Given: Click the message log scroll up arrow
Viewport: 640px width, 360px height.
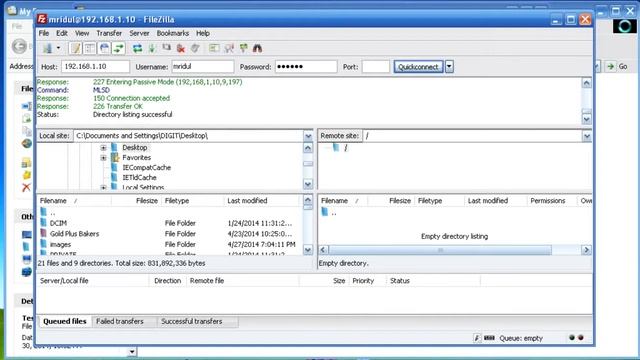Looking at the screenshot, I should click(x=587, y=83).
